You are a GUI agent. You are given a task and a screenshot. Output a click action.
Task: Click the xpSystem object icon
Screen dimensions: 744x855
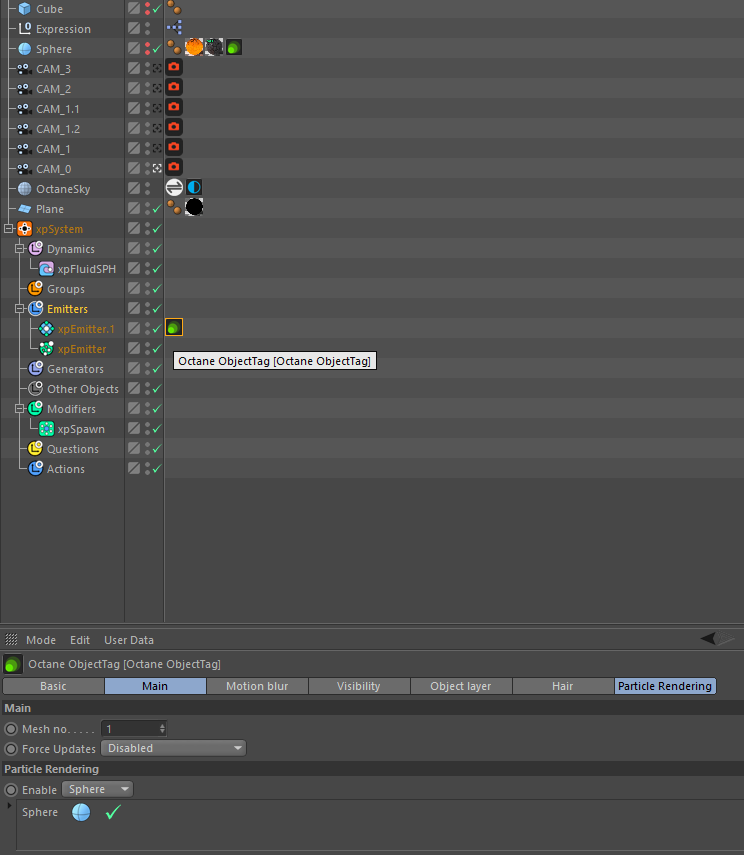[x=25, y=229]
